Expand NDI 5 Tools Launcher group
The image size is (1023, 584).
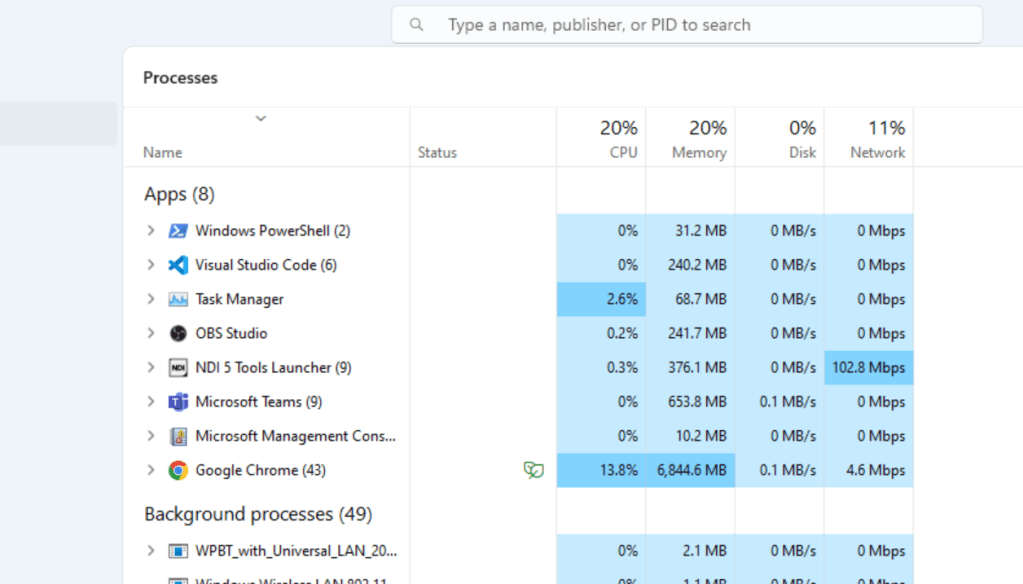[x=151, y=367]
